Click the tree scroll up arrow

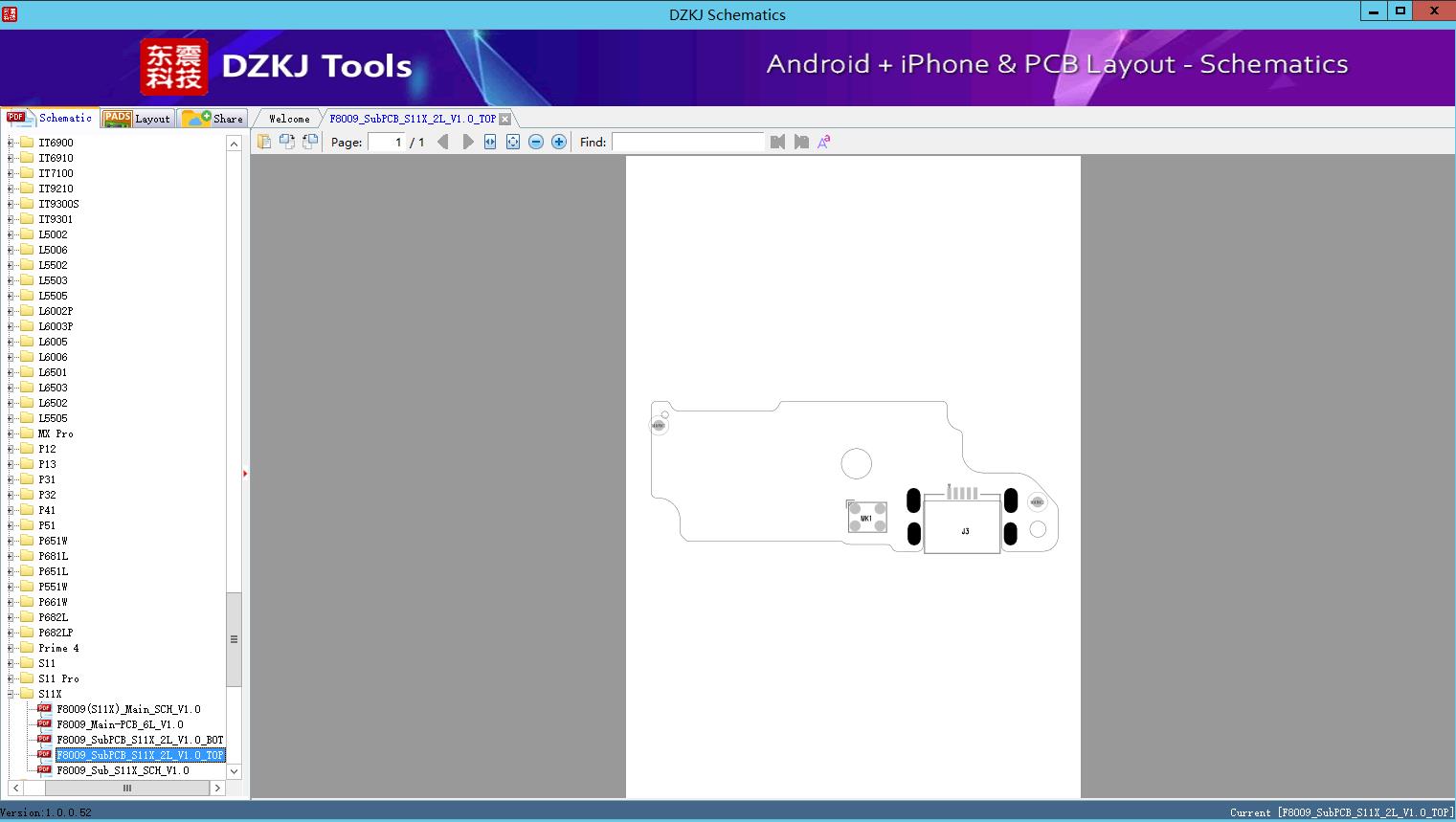[234, 144]
